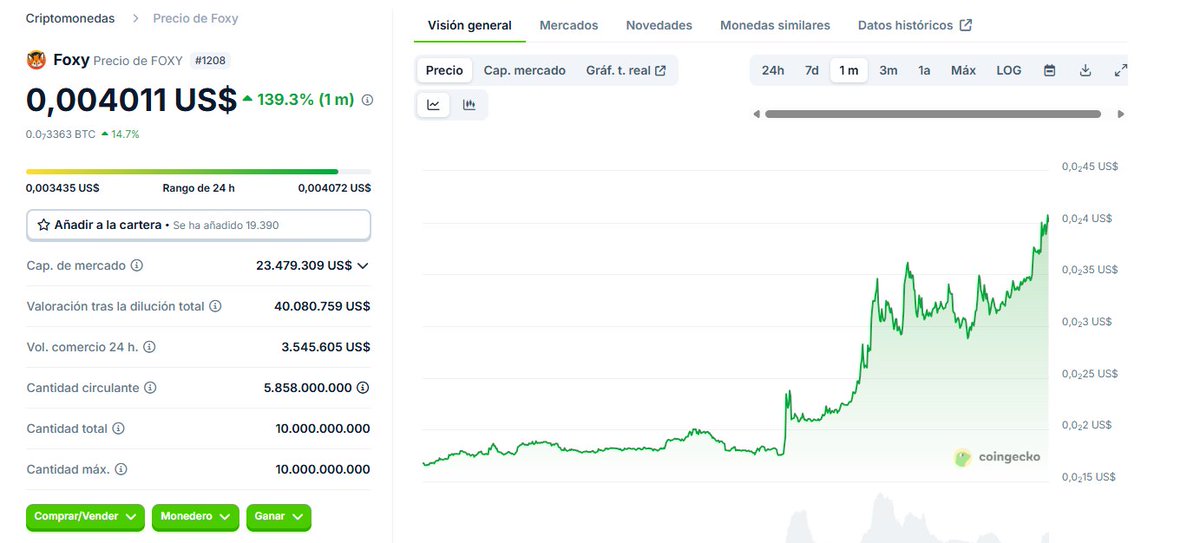Open the calendar date range picker
The height and width of the screenshot is (543, 1200).
click(1050, 70)
